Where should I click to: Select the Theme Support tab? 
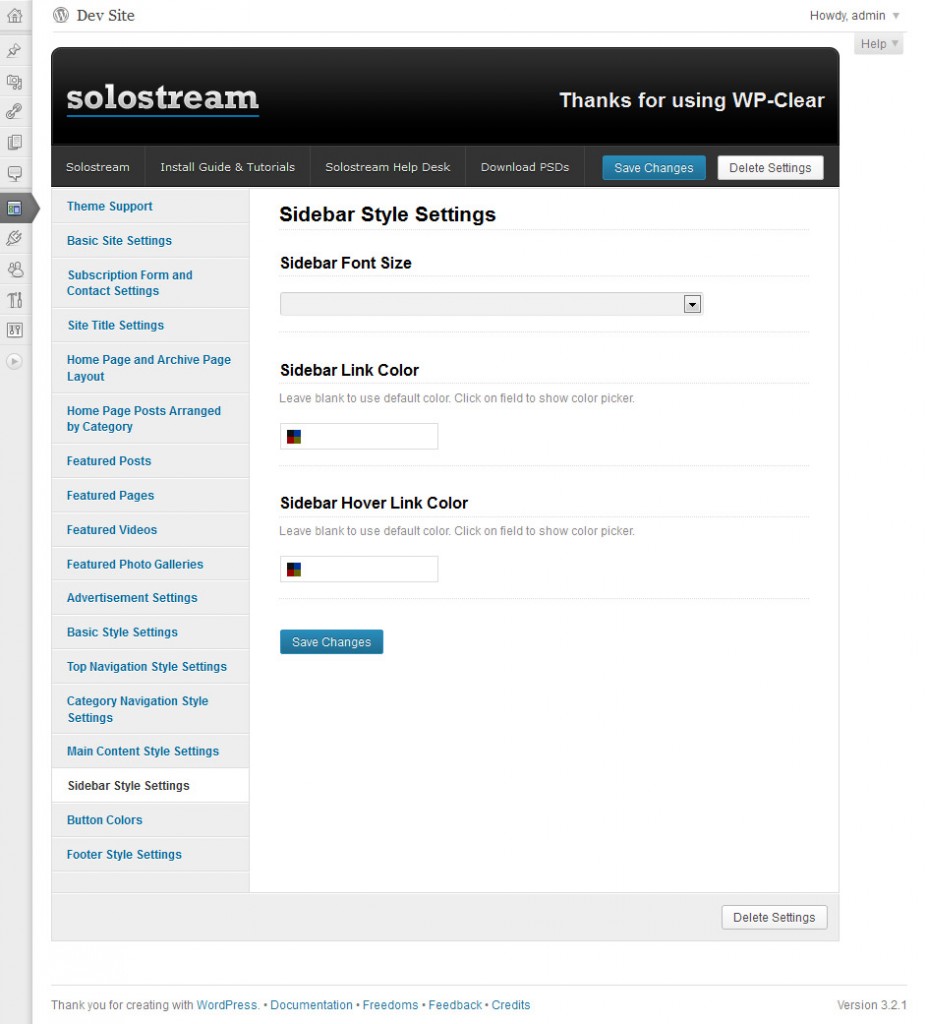[x=150, y=206]
